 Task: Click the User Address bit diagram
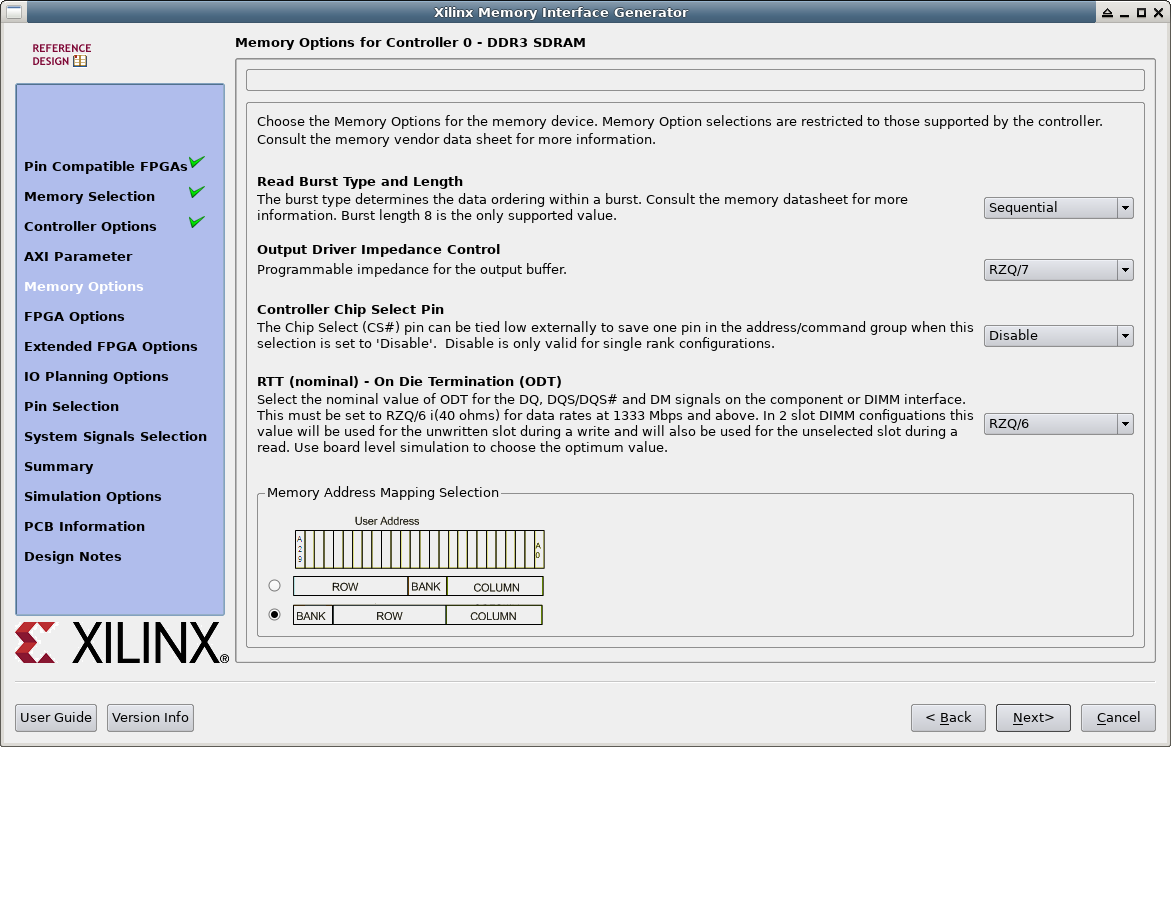420,549
